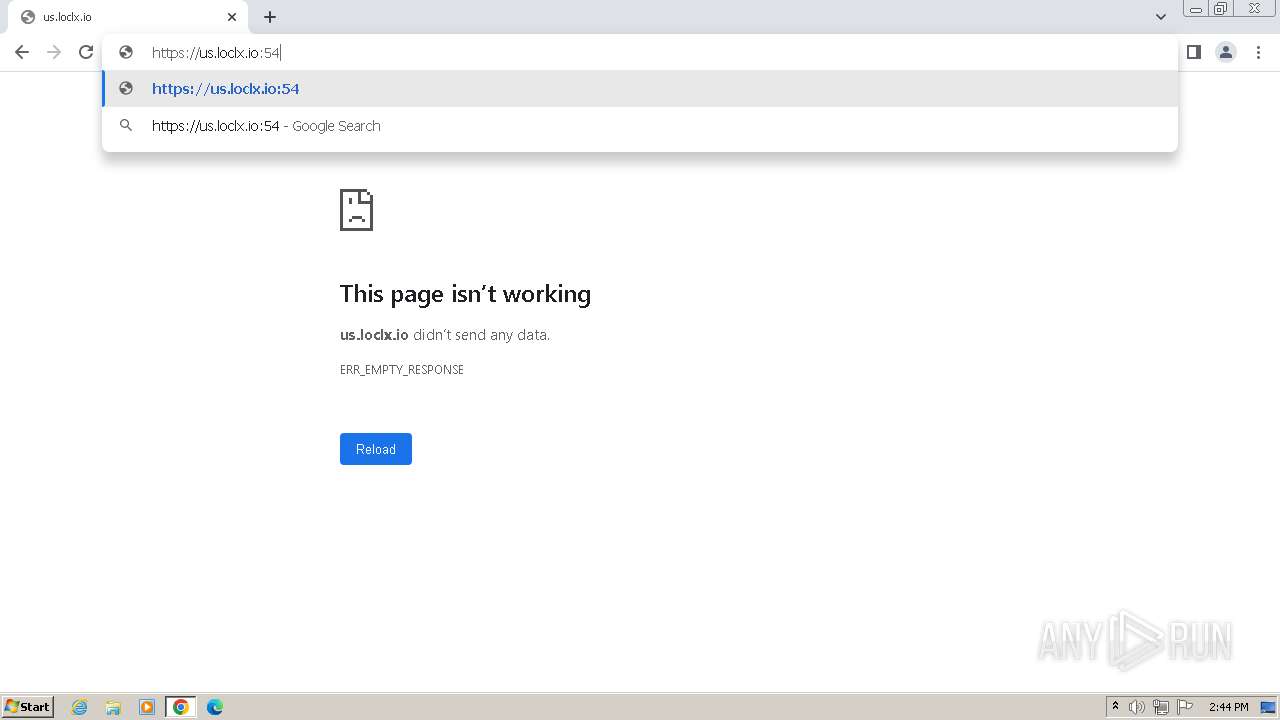Click the globe icon in the URL suggestion row
This screenshot has height=720, width=1280.
pos(126,88)
